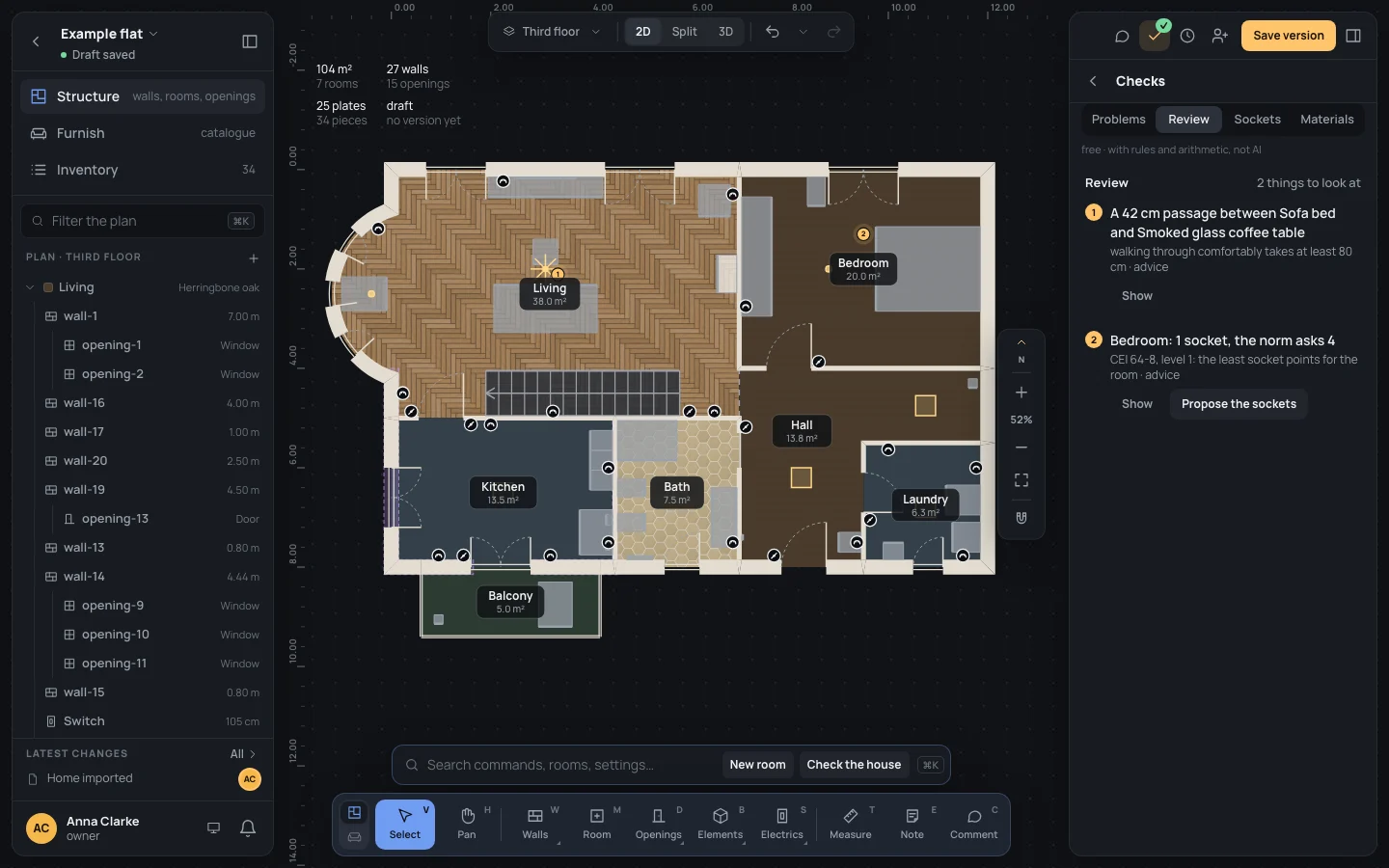Select the Measure tool
Screen dimensions: 1389x868
click(850, 824)
